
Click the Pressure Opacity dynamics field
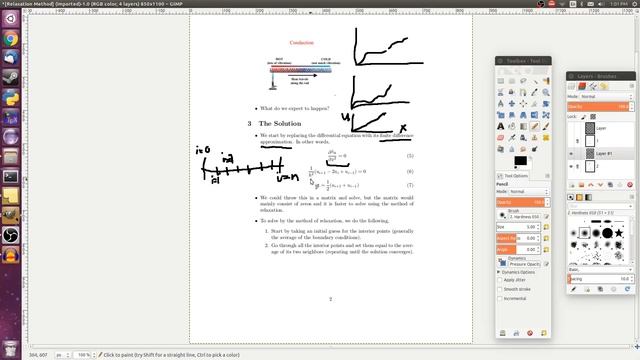click(524, 264)
